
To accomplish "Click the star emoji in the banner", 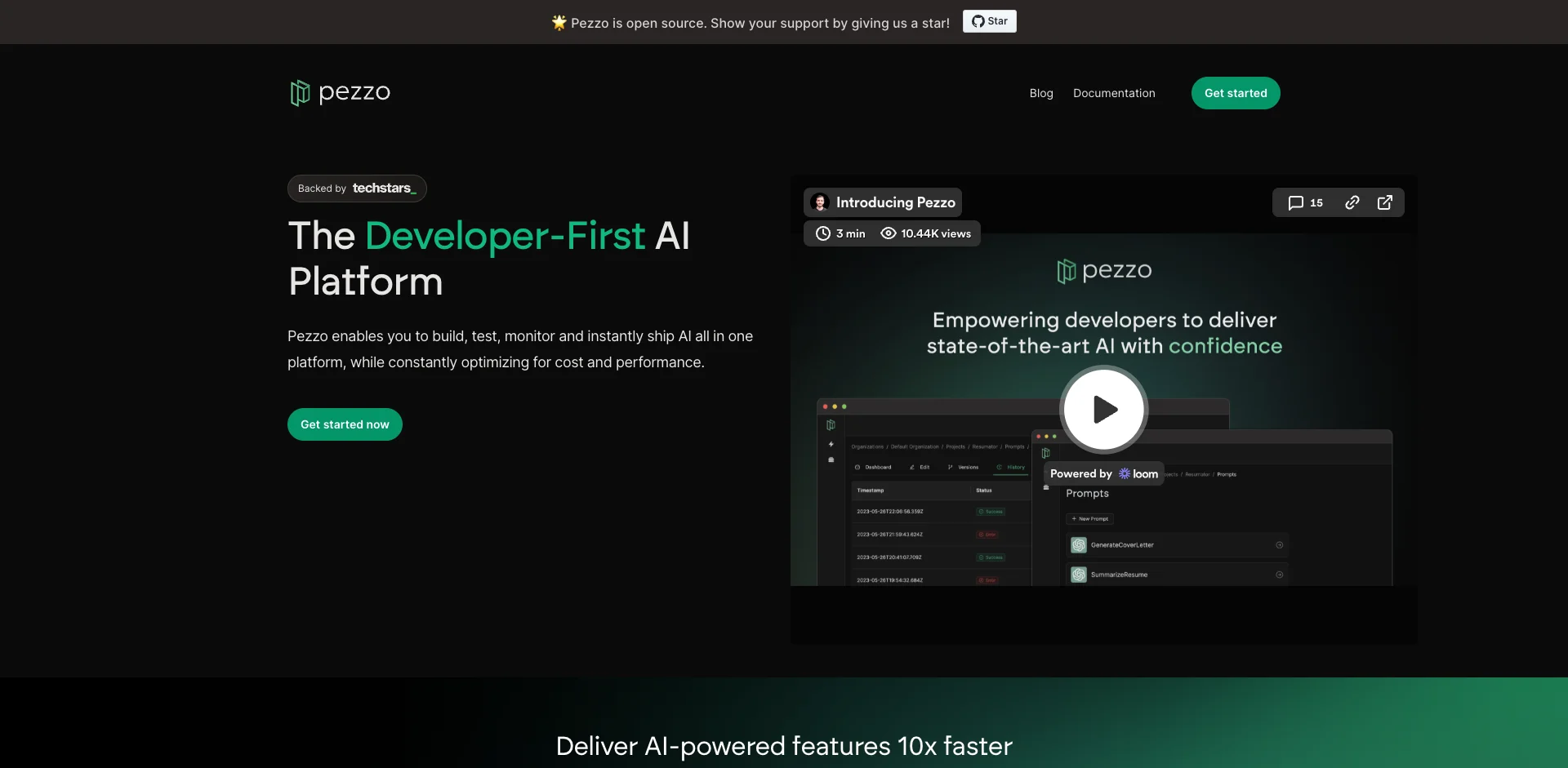I will click(x=559, y=23).
